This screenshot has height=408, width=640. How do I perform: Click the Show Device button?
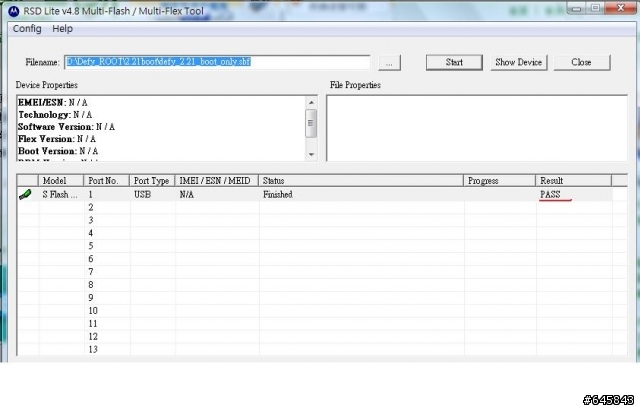pyautogui.click(x=518, y=62)
